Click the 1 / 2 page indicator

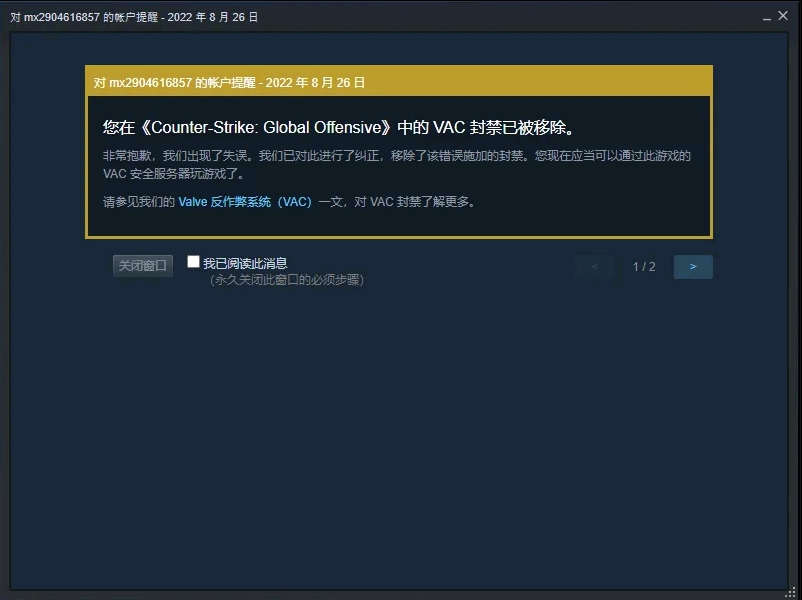[644, 266]
